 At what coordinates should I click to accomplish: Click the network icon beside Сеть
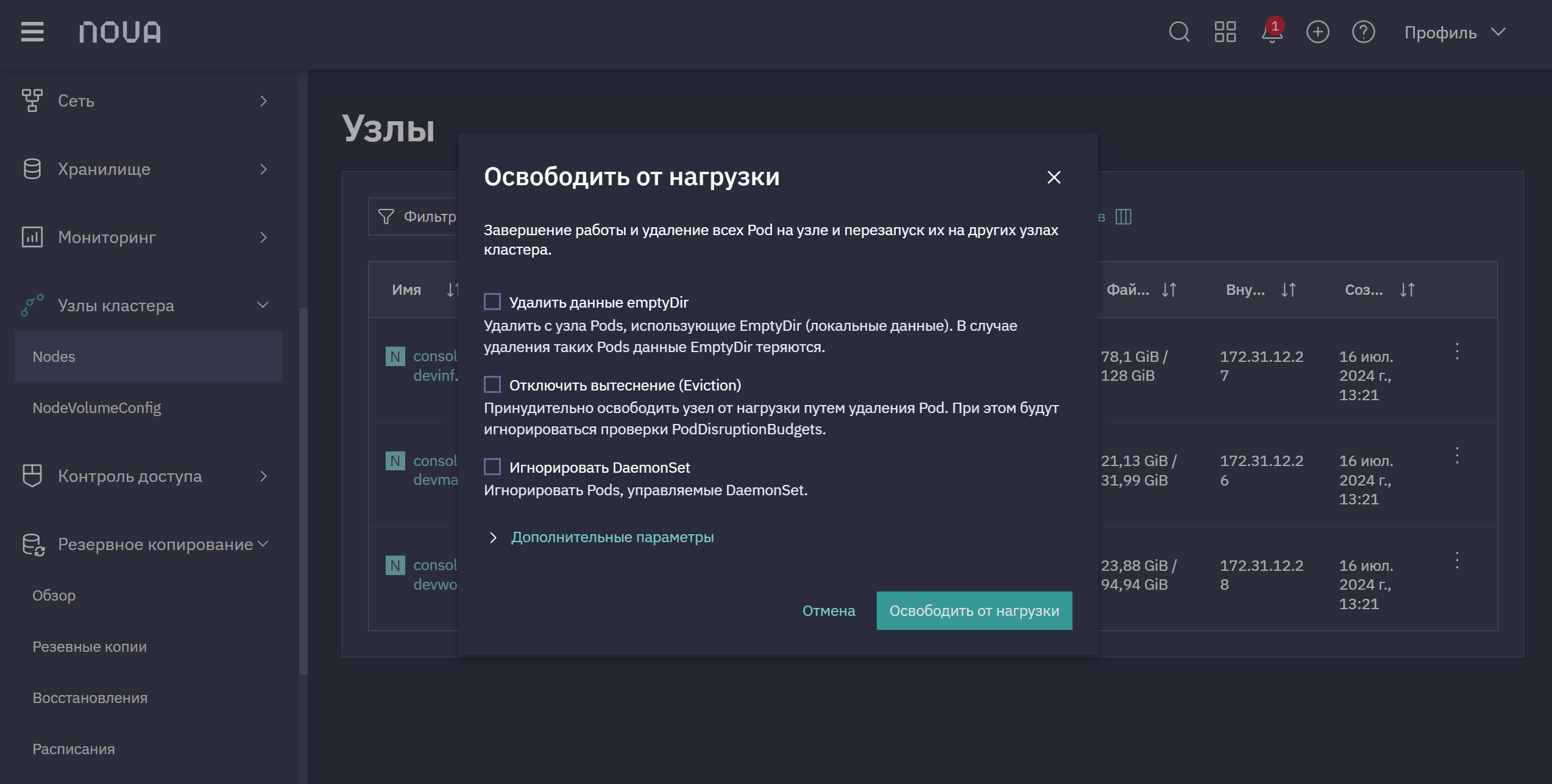[x=32, y=101]
